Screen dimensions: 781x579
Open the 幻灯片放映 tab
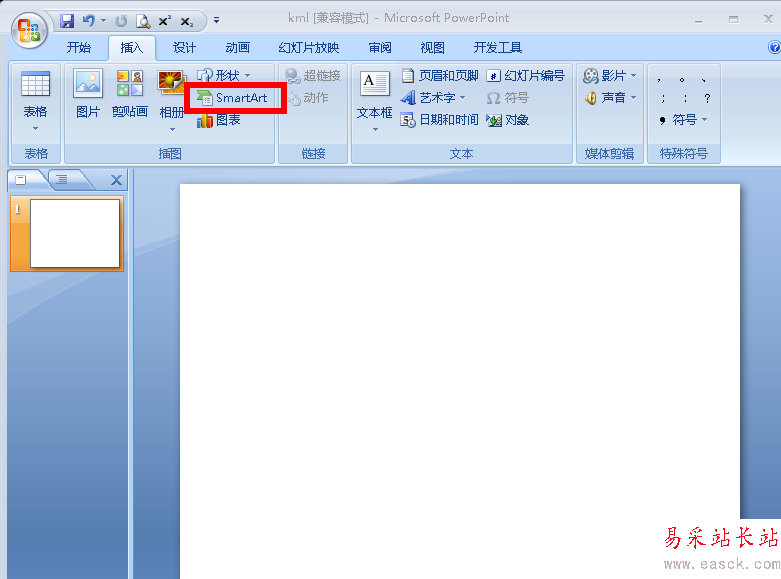point(308,48)
